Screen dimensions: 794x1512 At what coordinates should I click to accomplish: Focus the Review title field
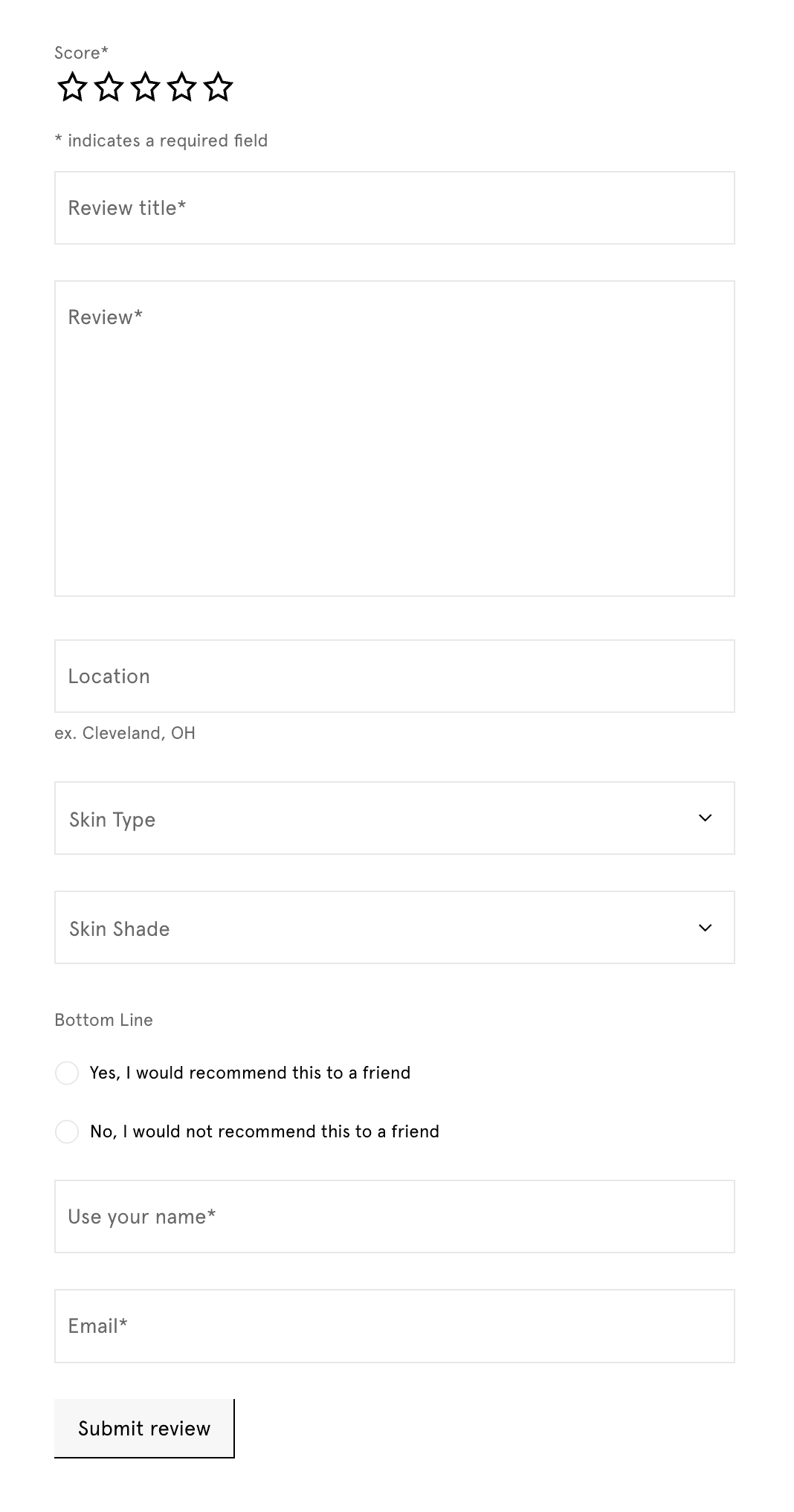click(394, 208)
